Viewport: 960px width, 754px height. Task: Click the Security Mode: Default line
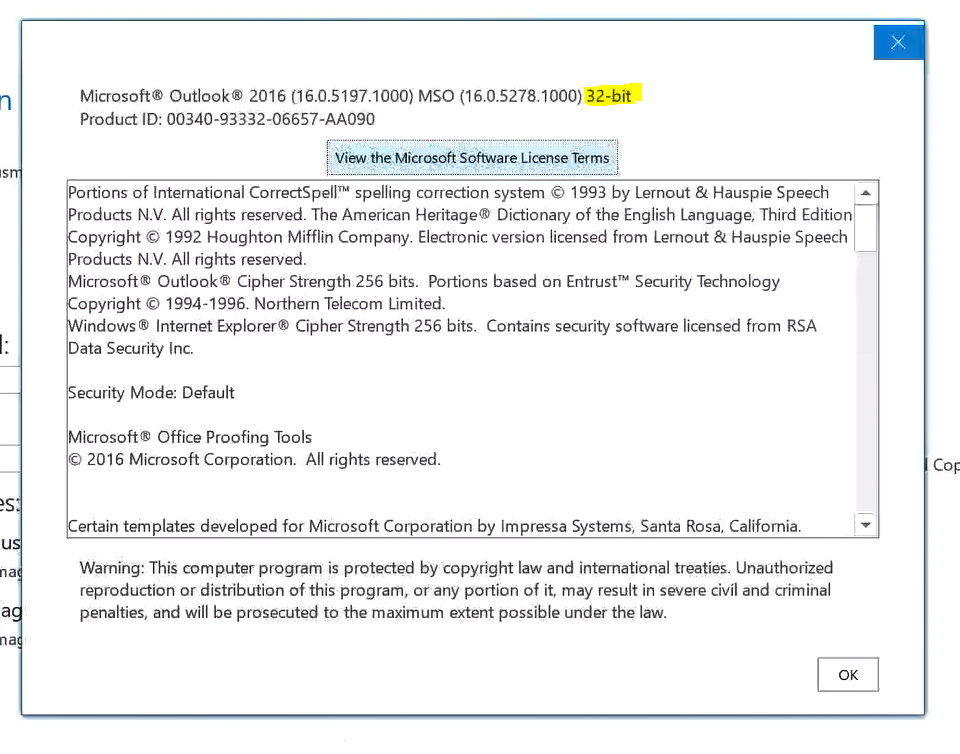(x=151, y=392)
